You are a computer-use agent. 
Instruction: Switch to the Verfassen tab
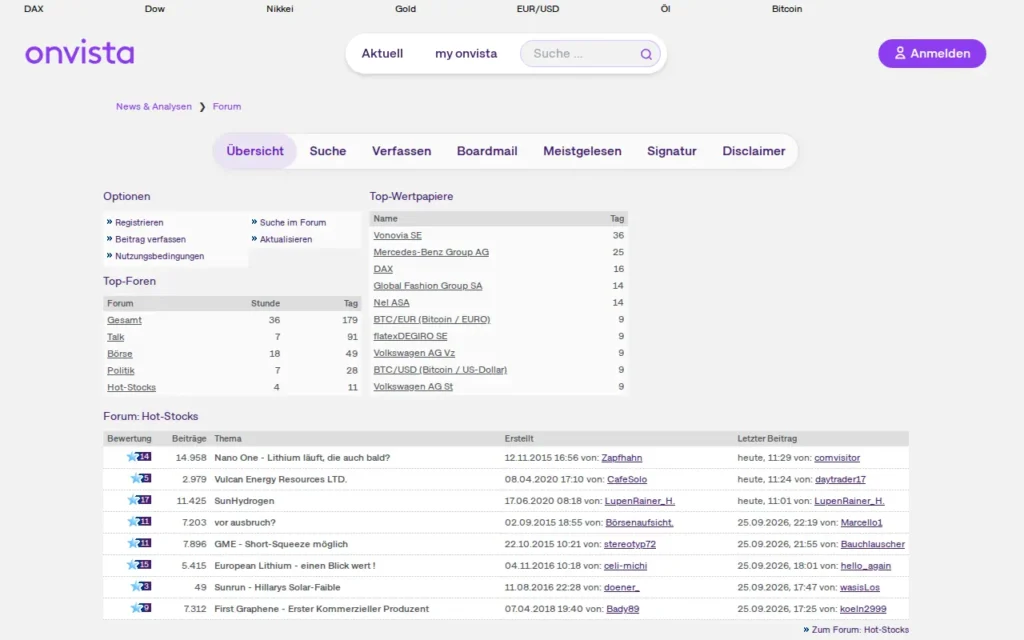(402, 151)
